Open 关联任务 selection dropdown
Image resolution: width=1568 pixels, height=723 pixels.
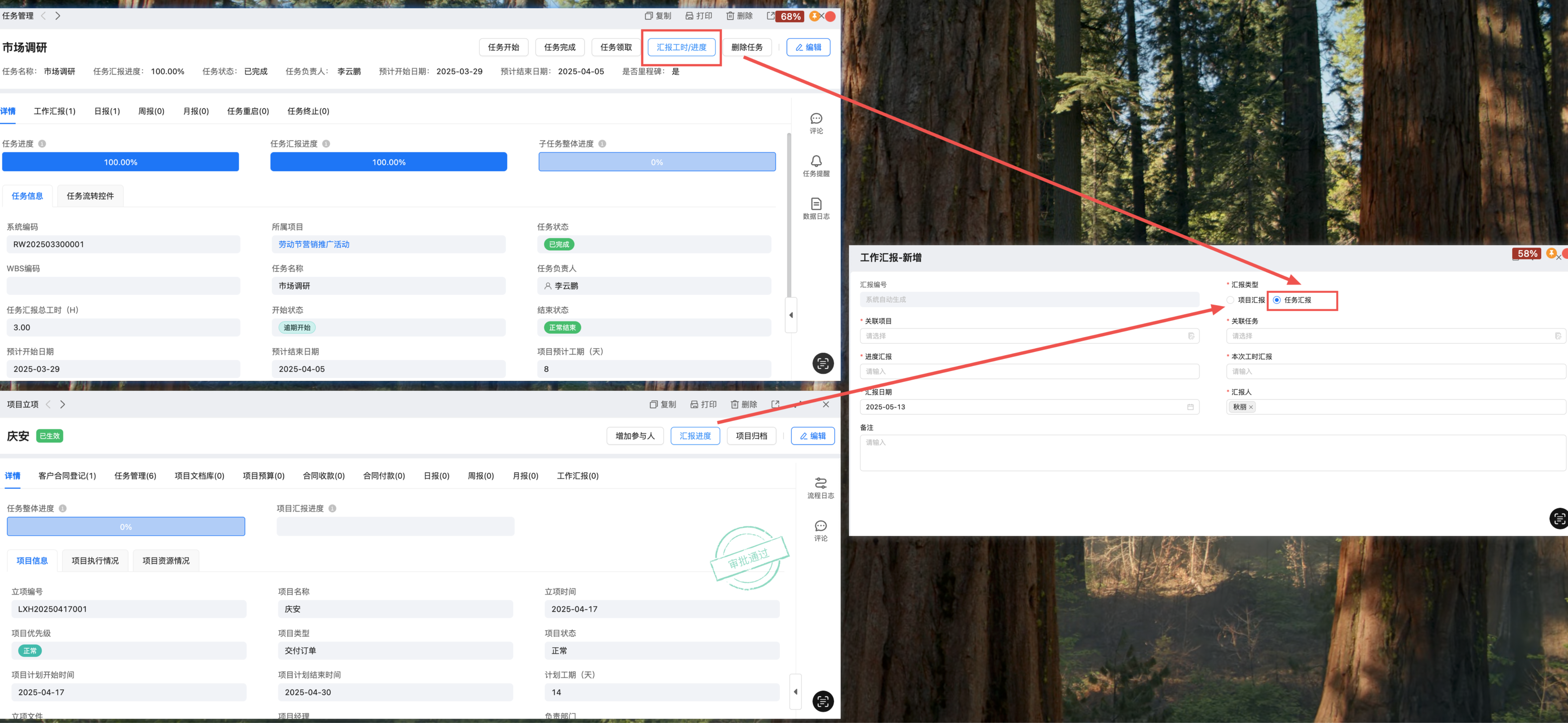(x=1396, y=336)
